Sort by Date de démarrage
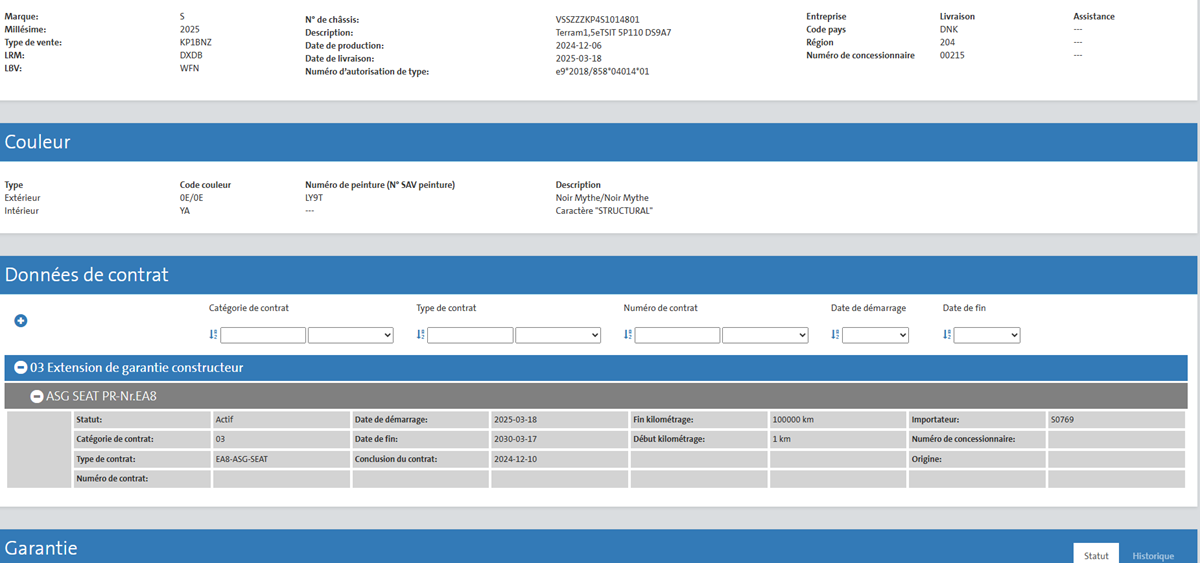Viewport: 1200px width, 563px height. point(835,335)
